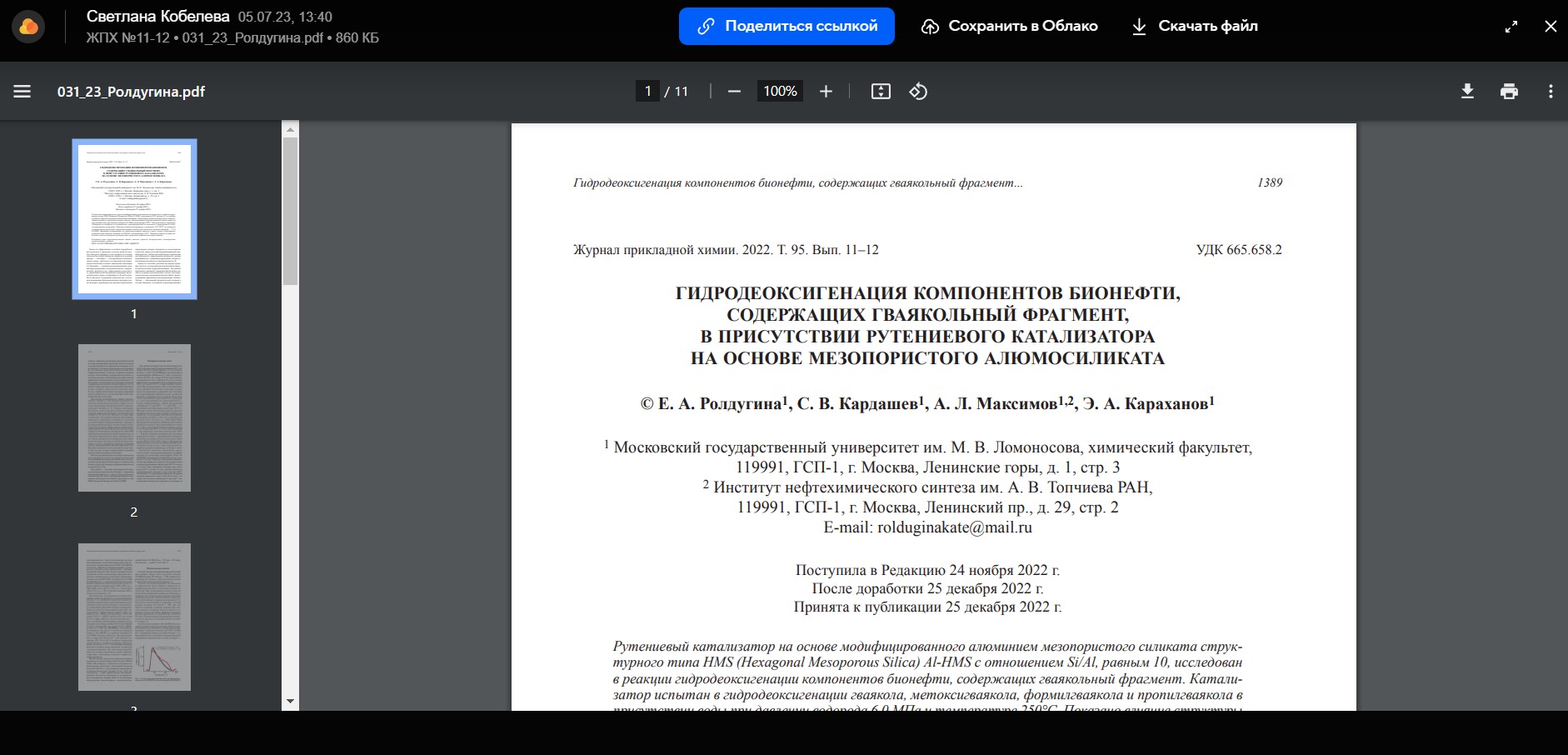
Task: Zoom out with the minus button
Action: (x=734, y=92)
